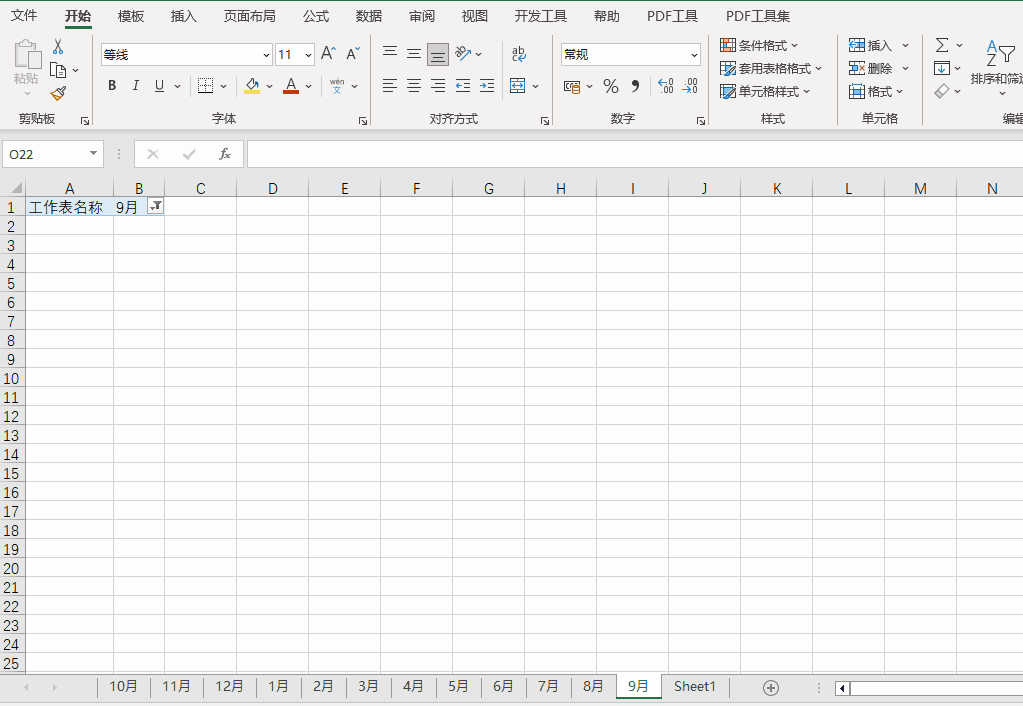The image size is (1023, 706).
Task: Apply yellow fill color bucket
Action: click(252, 85)
